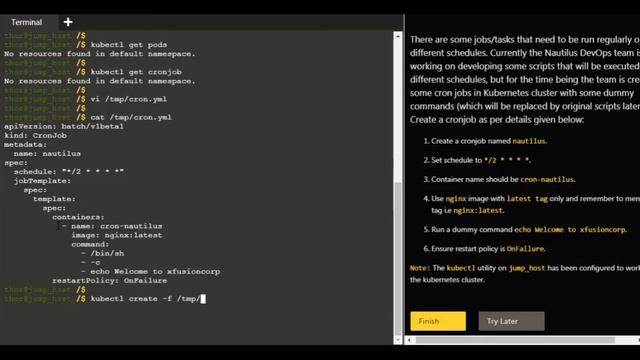Click 'apiVersion: batch/v1beta1' line
This screenshot has height=360, width=640.
click(64, 127)
